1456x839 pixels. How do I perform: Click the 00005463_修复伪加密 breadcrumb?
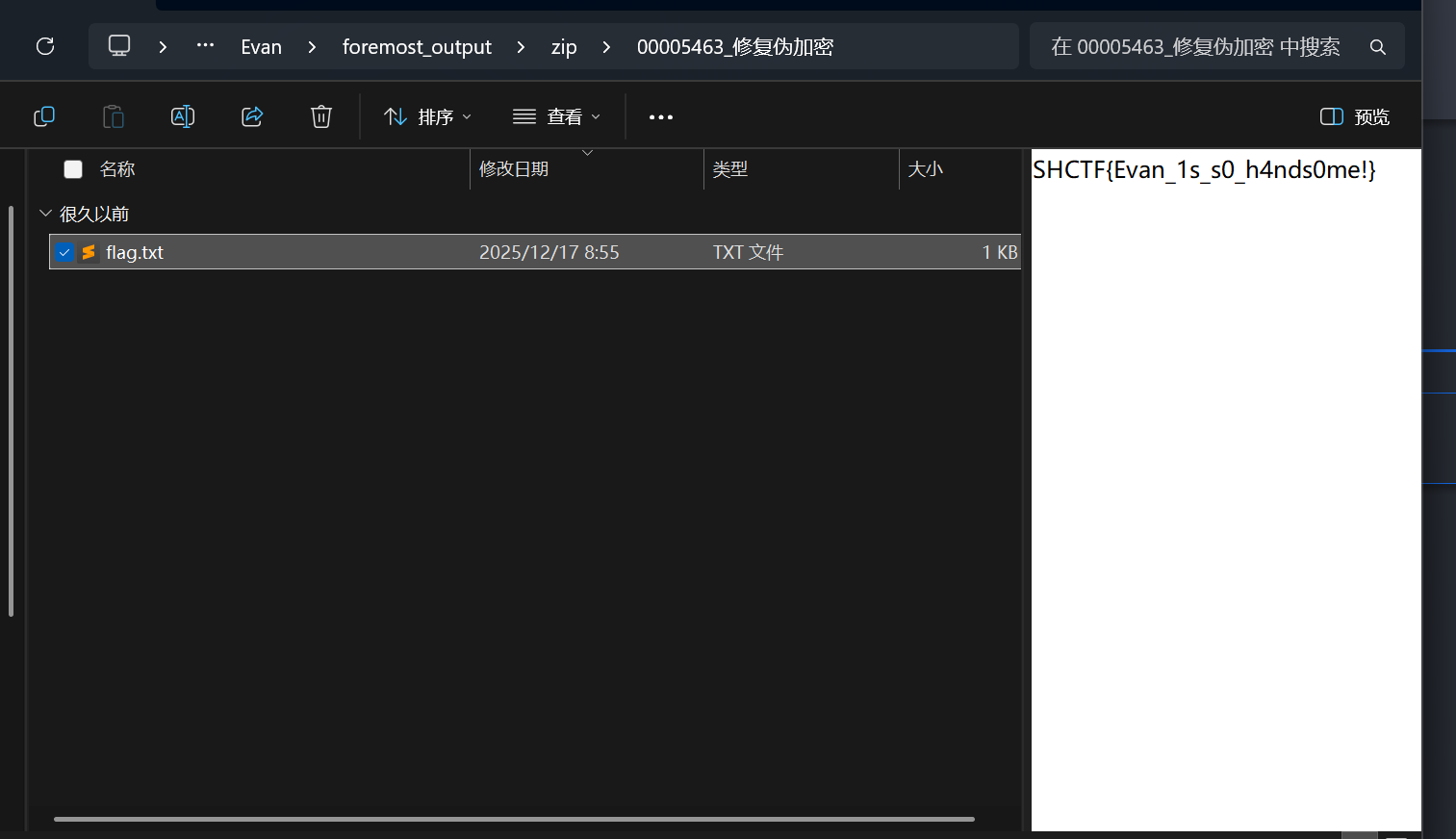coord(735,46)
